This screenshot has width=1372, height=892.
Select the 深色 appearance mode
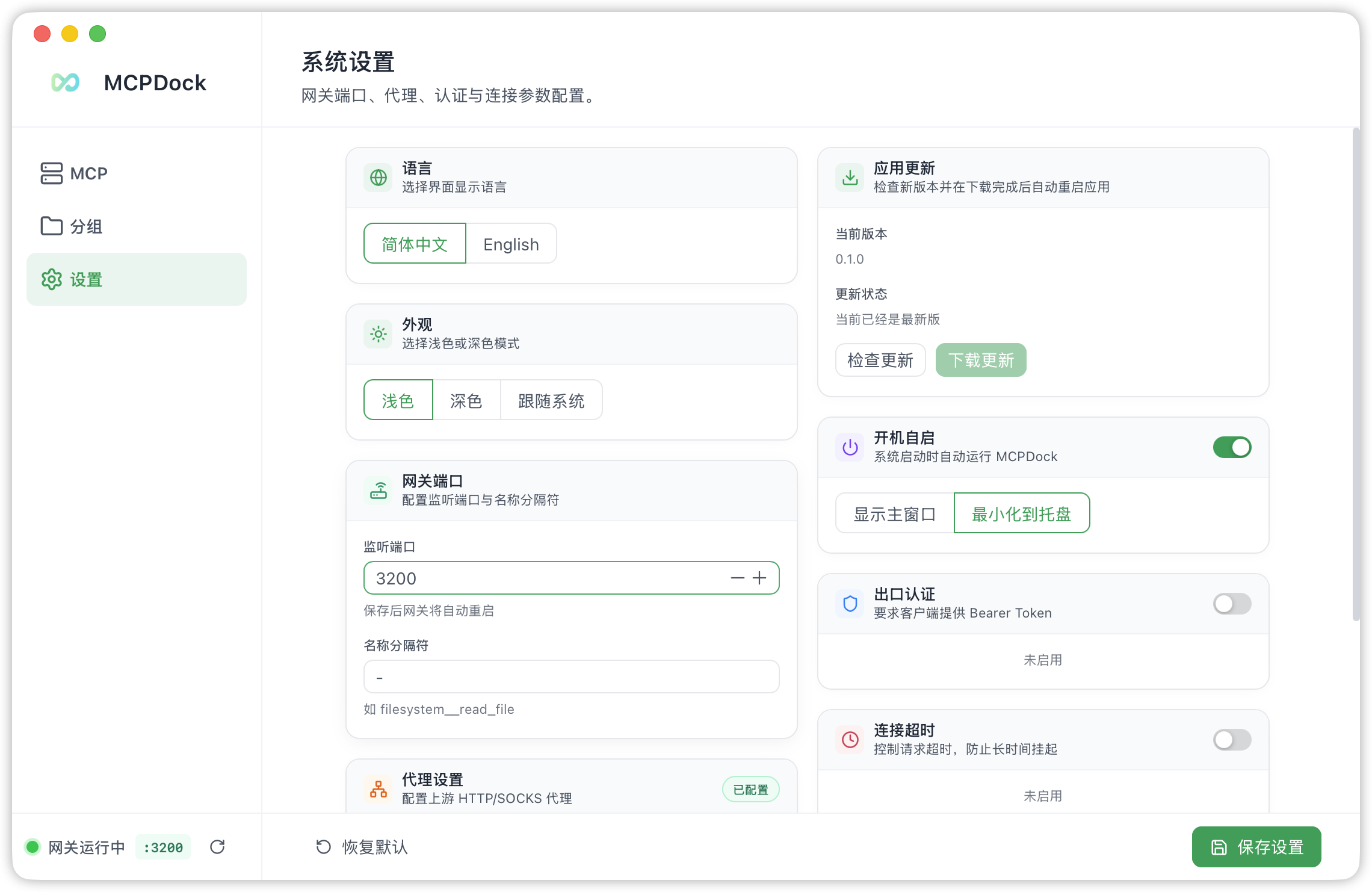(466, 400)
